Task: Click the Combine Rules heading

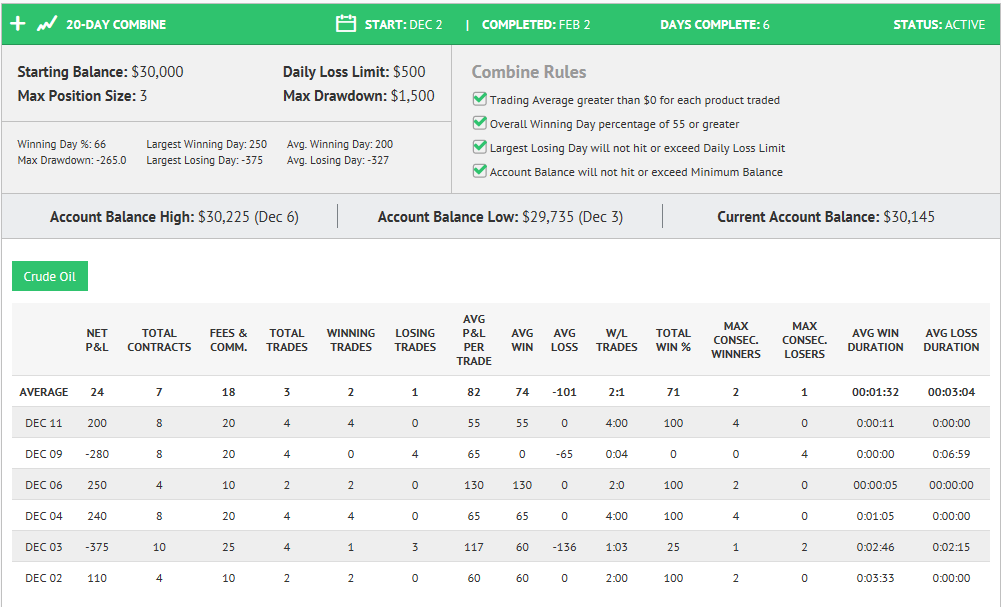Action: tap(529, 72)
